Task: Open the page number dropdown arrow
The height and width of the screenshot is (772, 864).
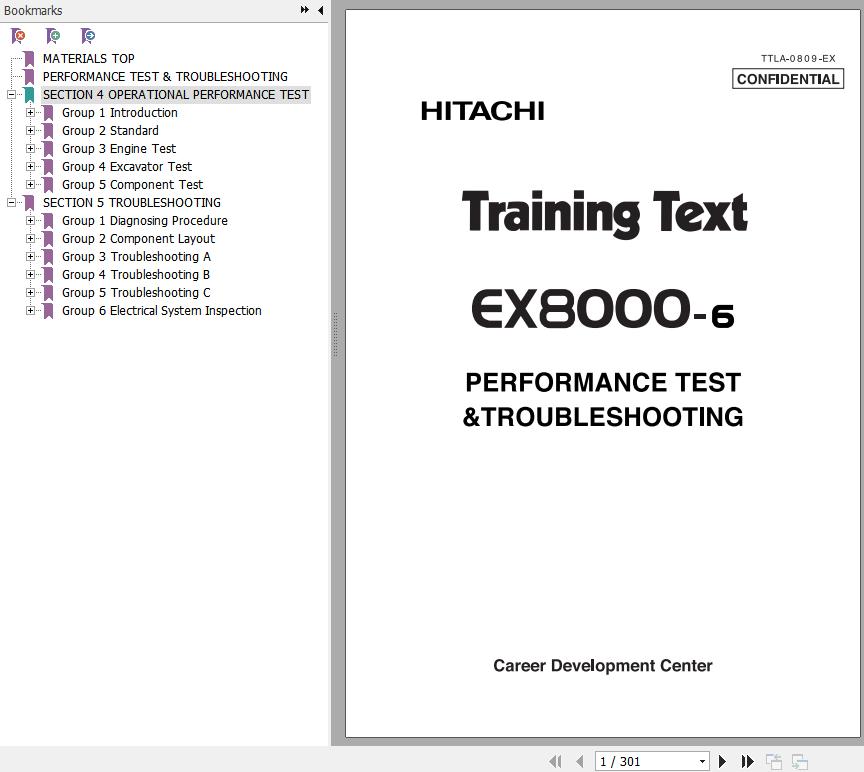Action: pos(702,762)
